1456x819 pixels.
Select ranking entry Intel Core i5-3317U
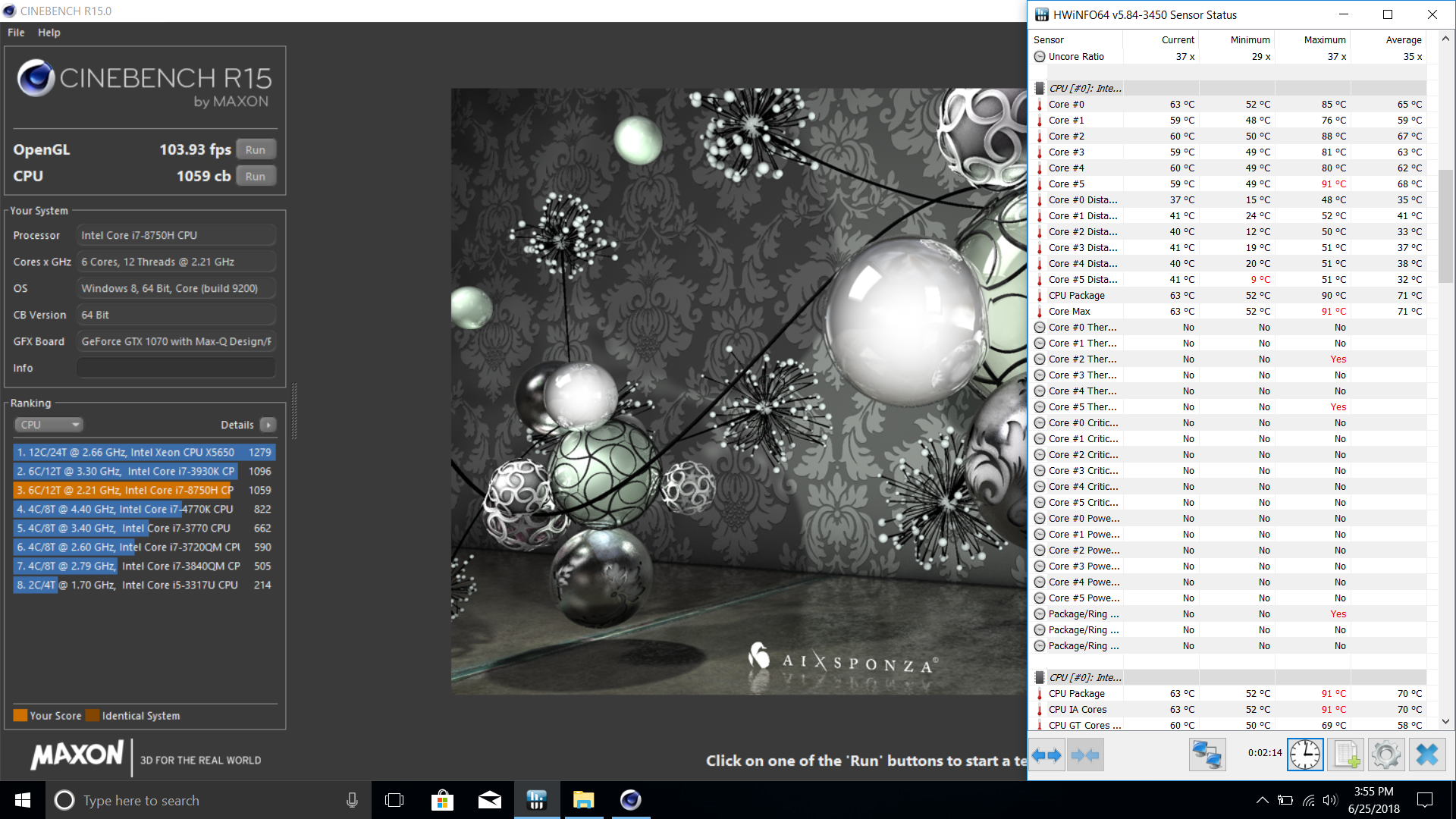pyautogui.click(x=144, y=585)
